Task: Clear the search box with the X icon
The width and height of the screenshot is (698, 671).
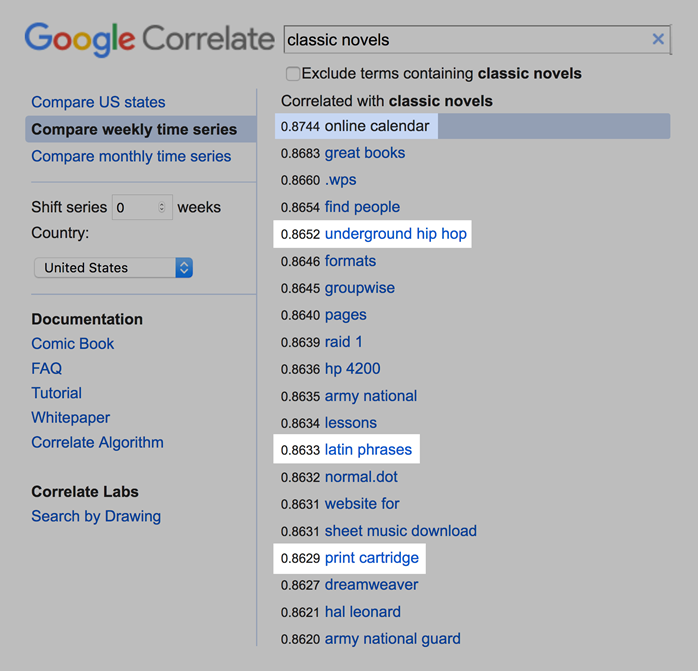Action: (658, 39)
